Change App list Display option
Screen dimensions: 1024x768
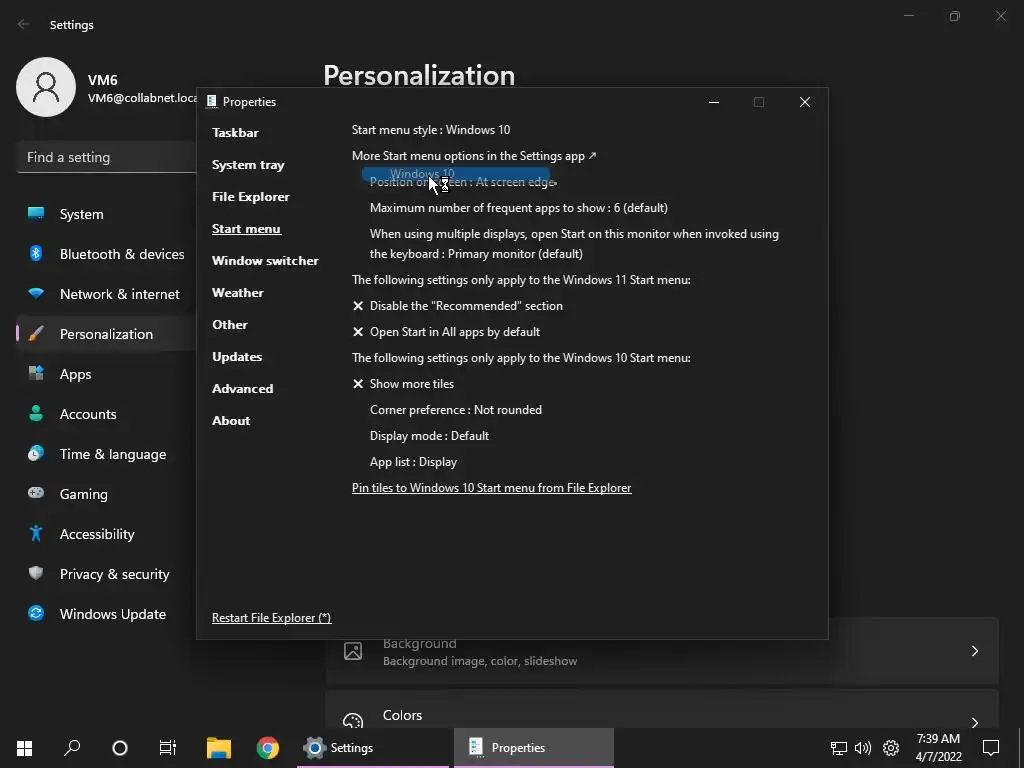[x=413, y=462]
